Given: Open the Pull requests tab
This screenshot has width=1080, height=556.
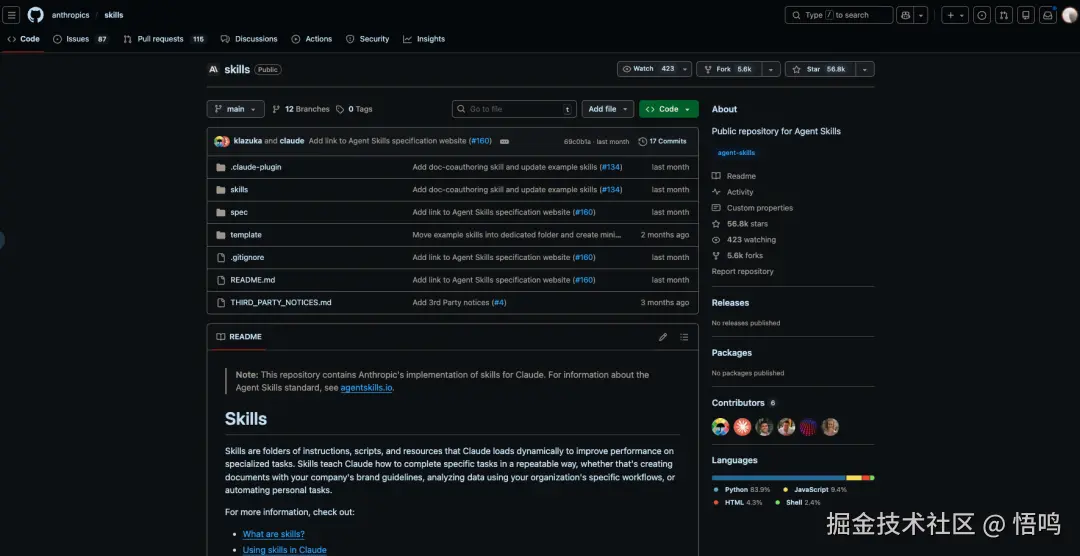Looking at the screenshot, I should point(165,39).
